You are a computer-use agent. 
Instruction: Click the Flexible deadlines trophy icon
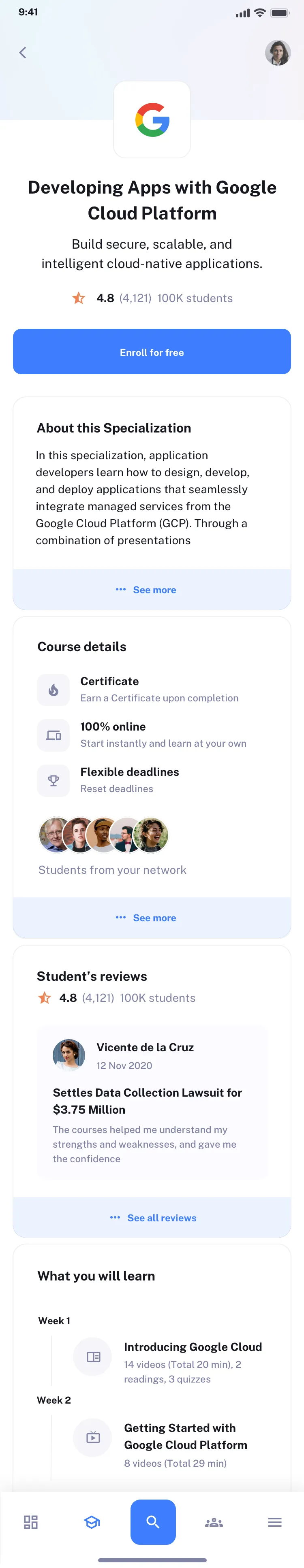[x=54, y=780]
